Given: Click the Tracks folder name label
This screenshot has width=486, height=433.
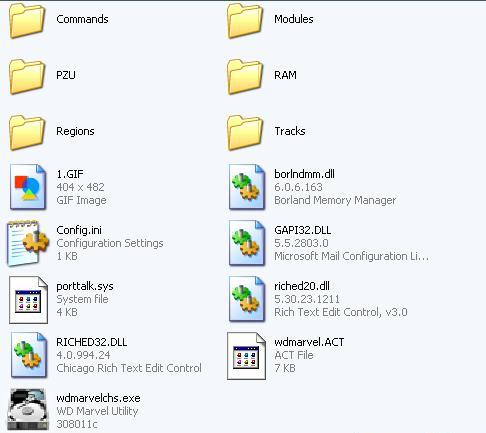Looking at the screenshot, I should (x=290, y=131).
